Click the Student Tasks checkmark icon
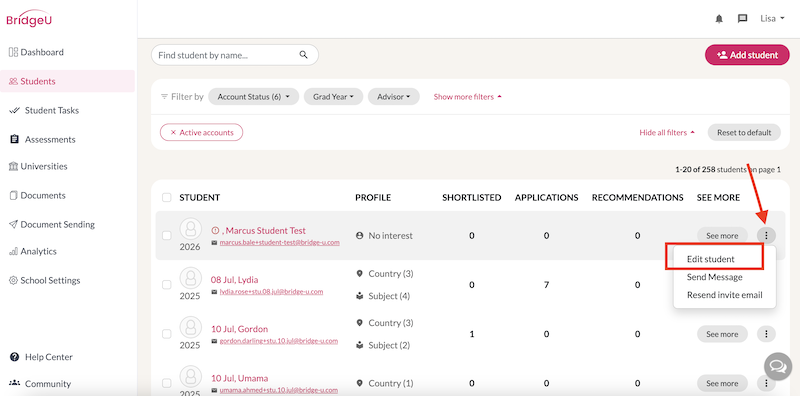Image resolution: width=800 pixels, height=396 pixels. coord(14,110)
